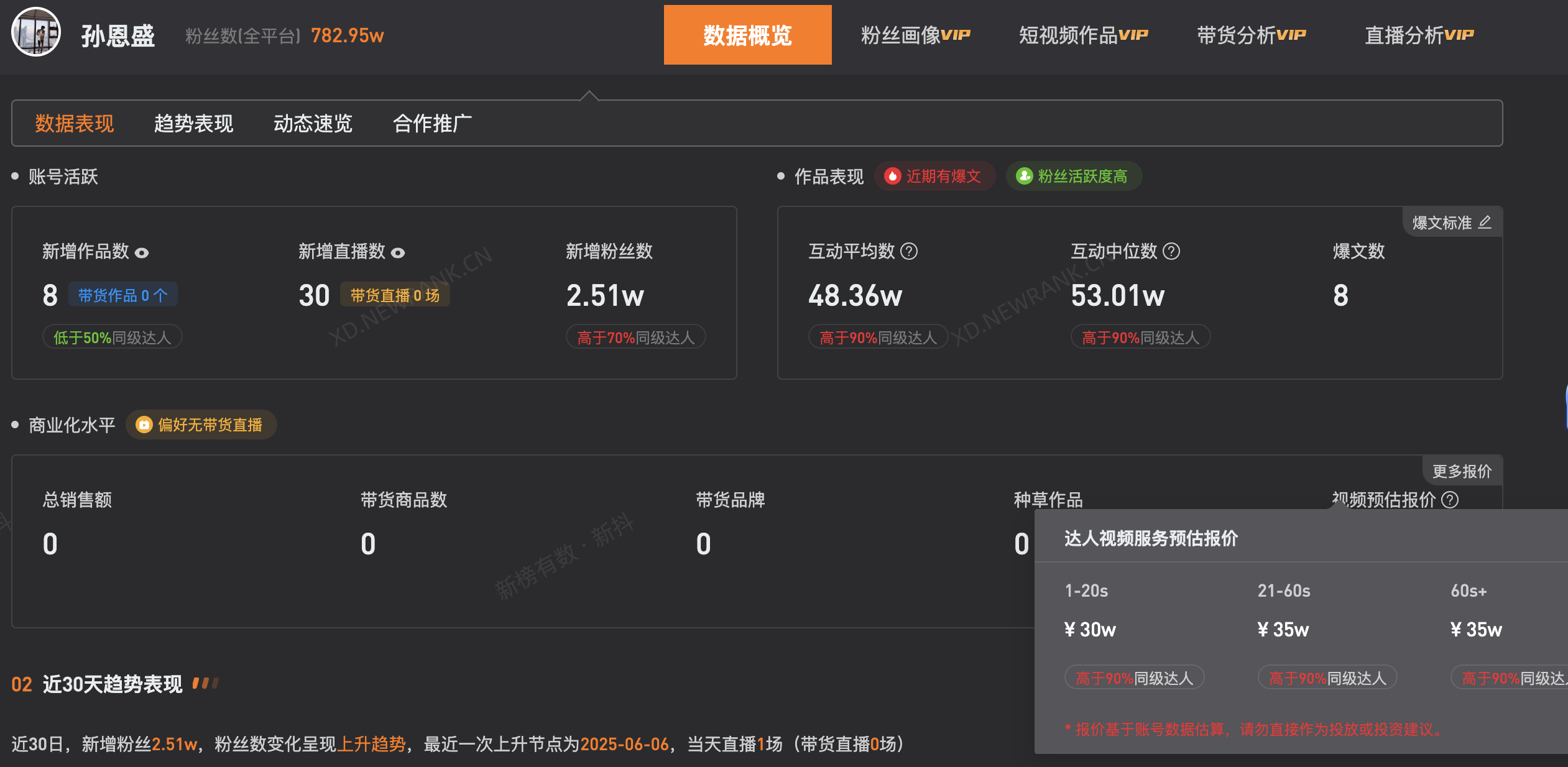Open the 带货分析 VIP tab
This screenshot has height=767, width=1568.
pos(1251,35)
